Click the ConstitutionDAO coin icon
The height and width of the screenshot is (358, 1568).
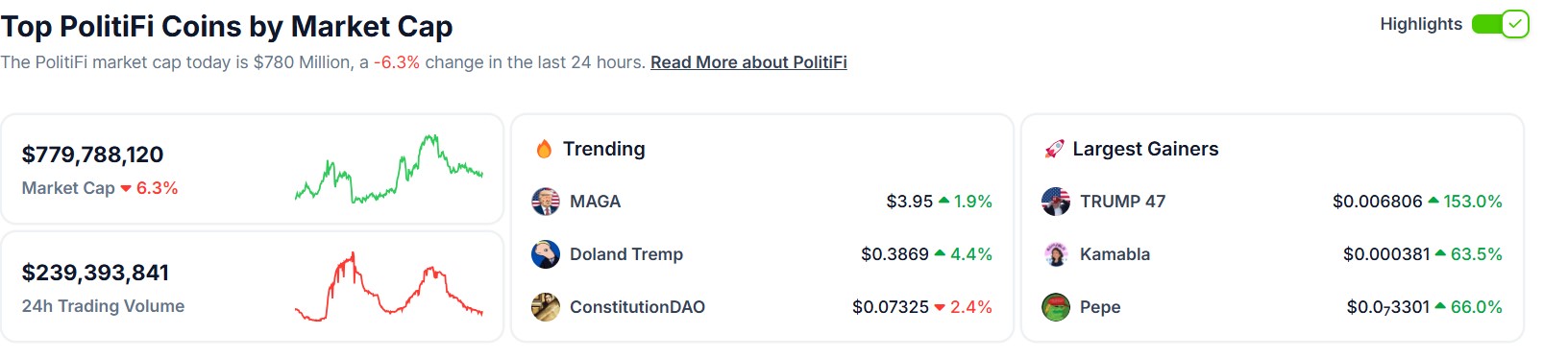click(x=546, y=307)
